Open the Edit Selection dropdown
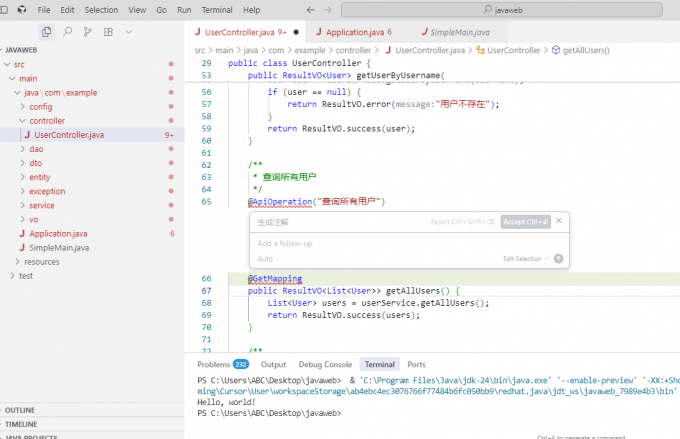 click(525, 258)
